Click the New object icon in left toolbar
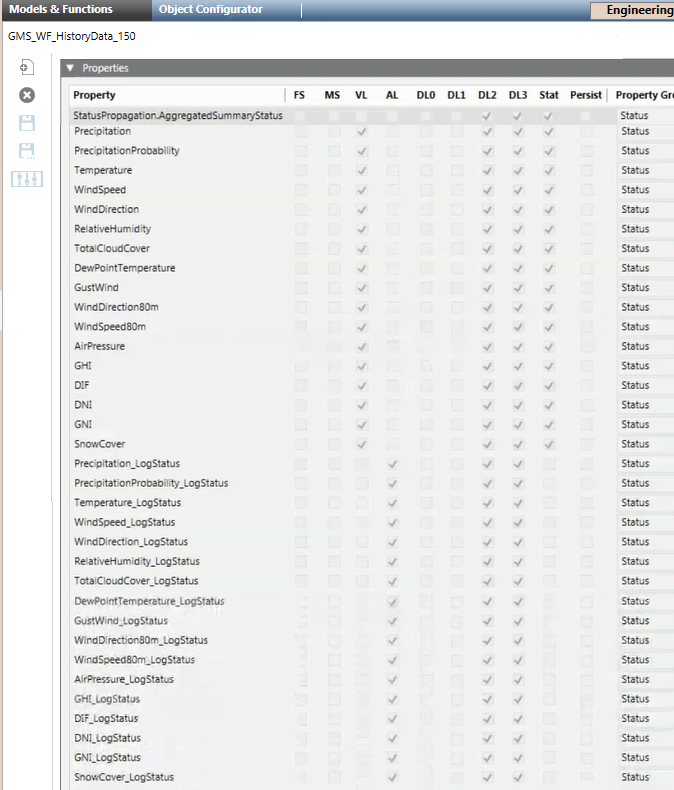This screenshot has height=790, width=674. [x=27, y=68]
